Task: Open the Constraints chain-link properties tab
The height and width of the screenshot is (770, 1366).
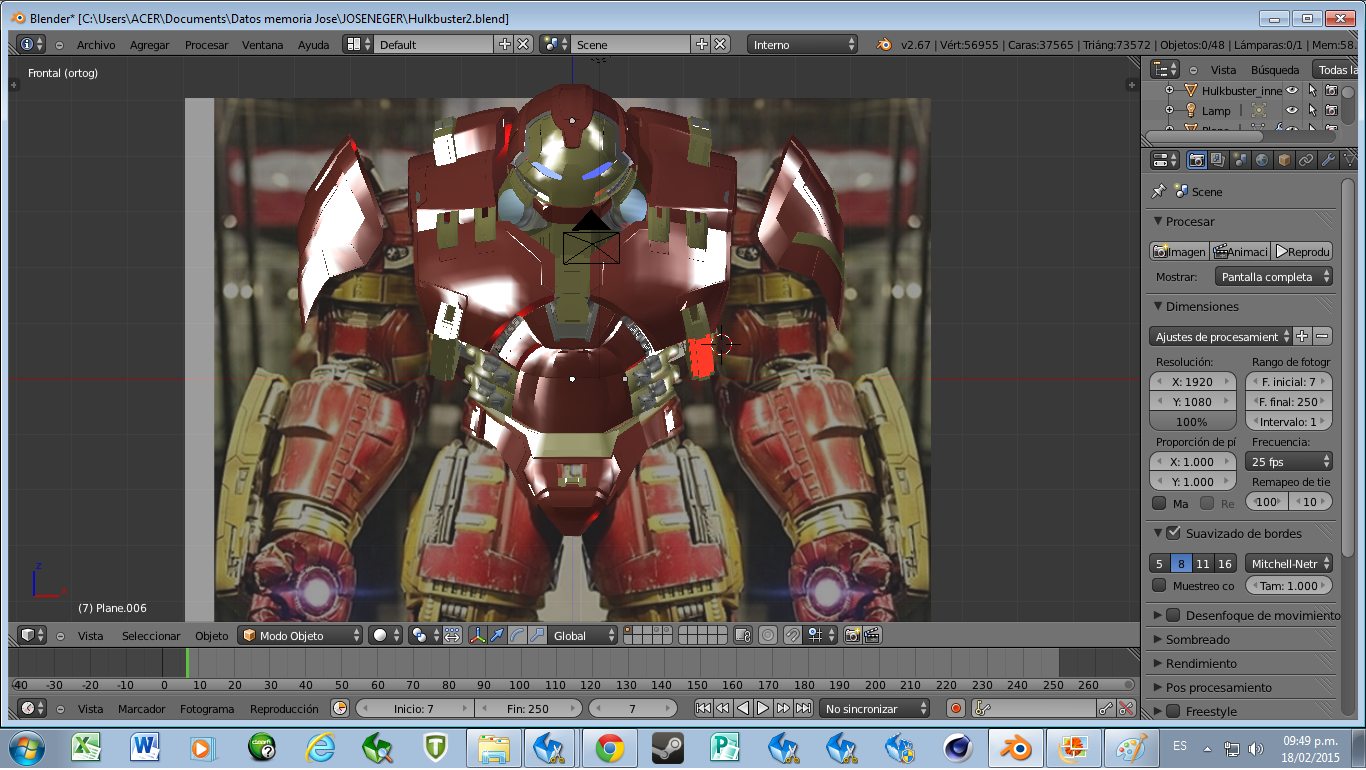Action: click(x=1306, y=160)
